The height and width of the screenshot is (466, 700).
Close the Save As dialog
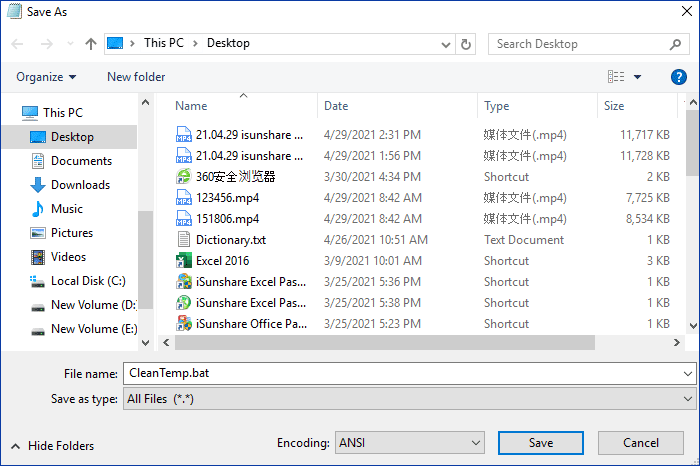tap(687, 11)
